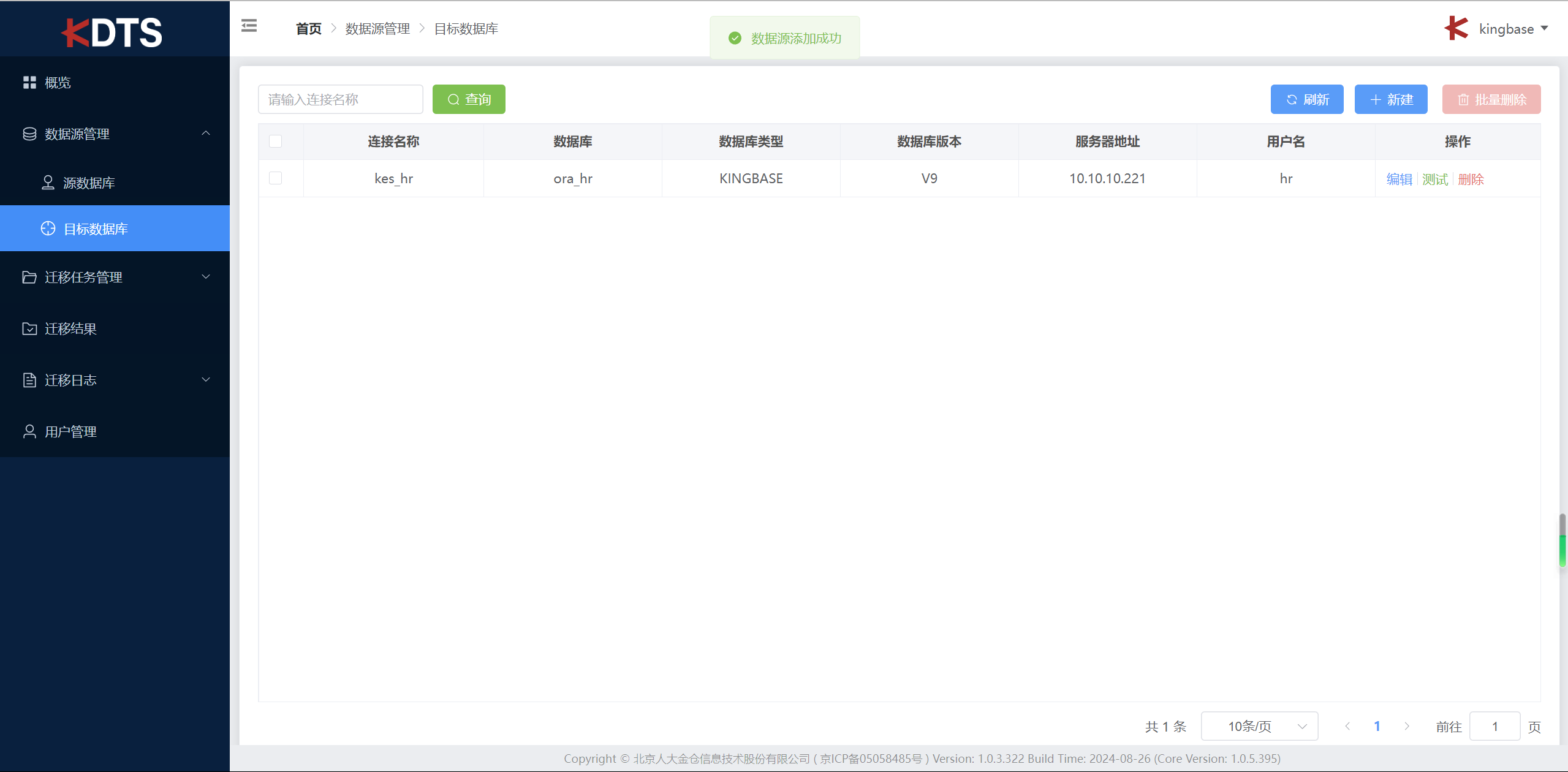This screenshot has width=1568, height=772.
Task: Collapse the 数据源管理 menu chevron
Action: pyautogui.click(x=206, y=133)
